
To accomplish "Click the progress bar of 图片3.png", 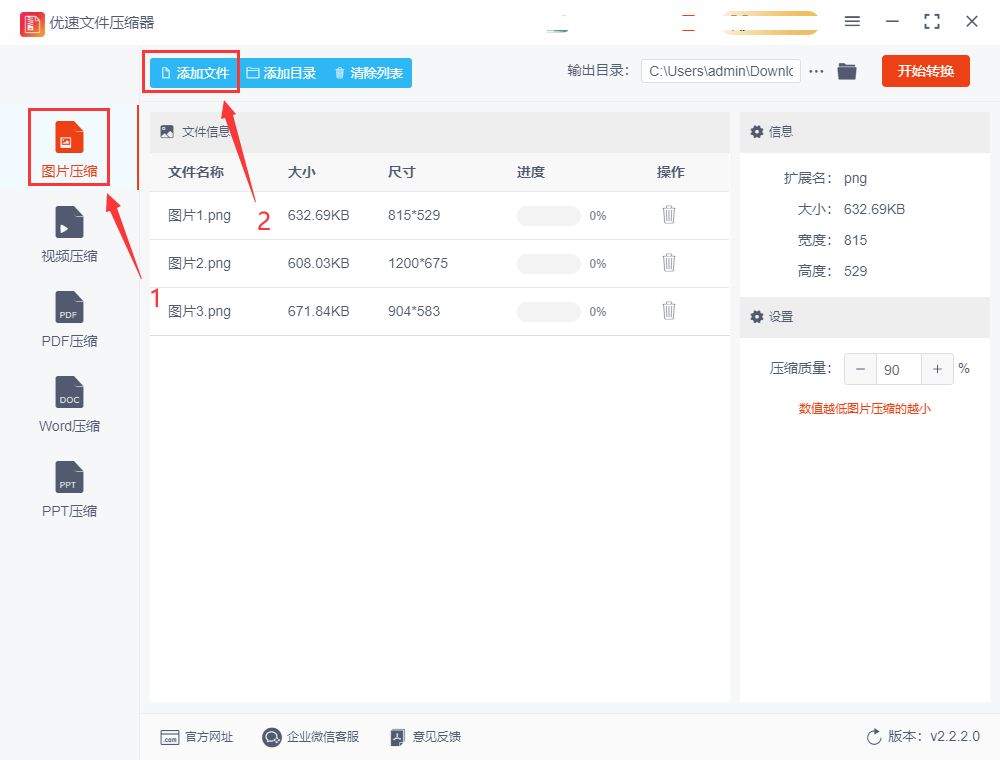I will pos(548,312).
